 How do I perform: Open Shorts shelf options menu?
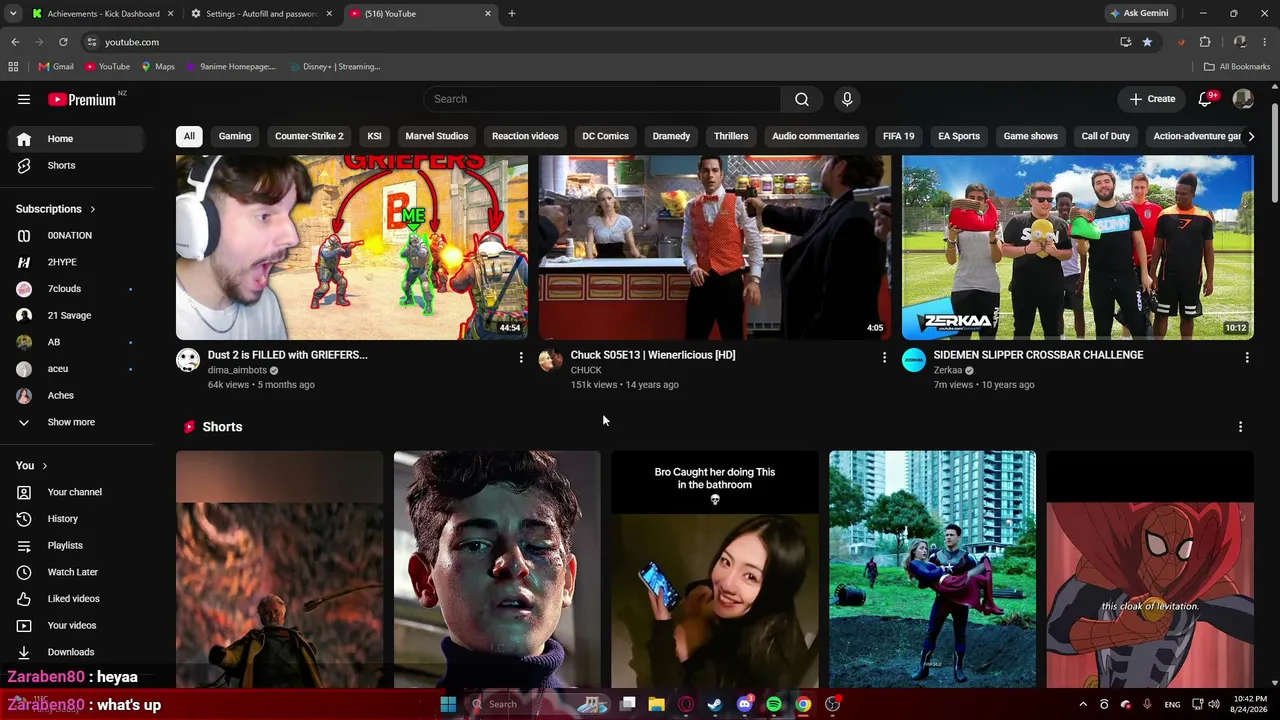(1241, 427)
